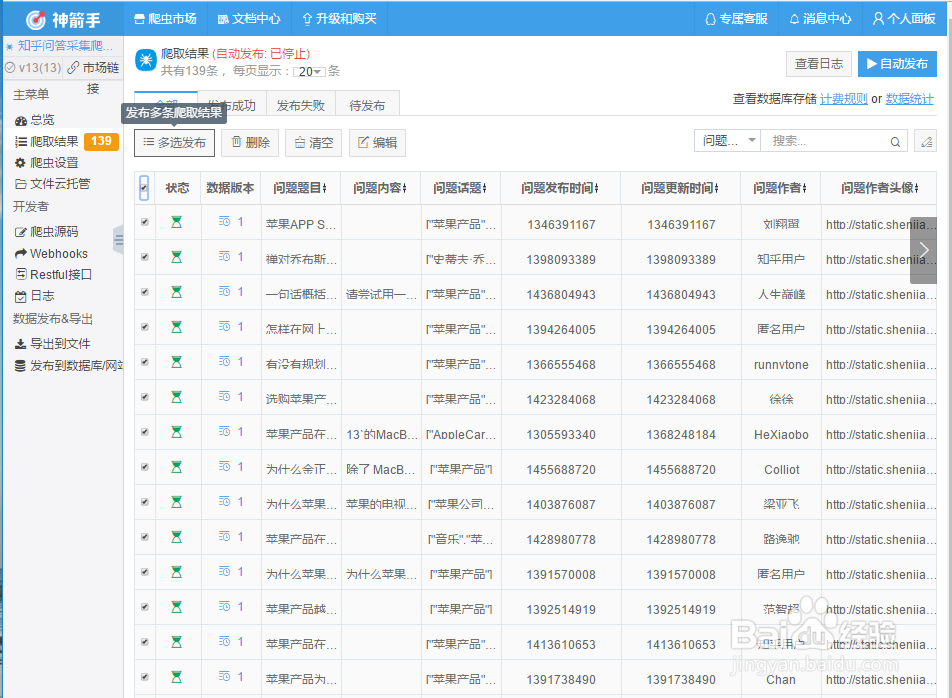The image size is (952, 698).
Task: Toggle the select-all checkbox in table header
Action: (x=143, y=186)
